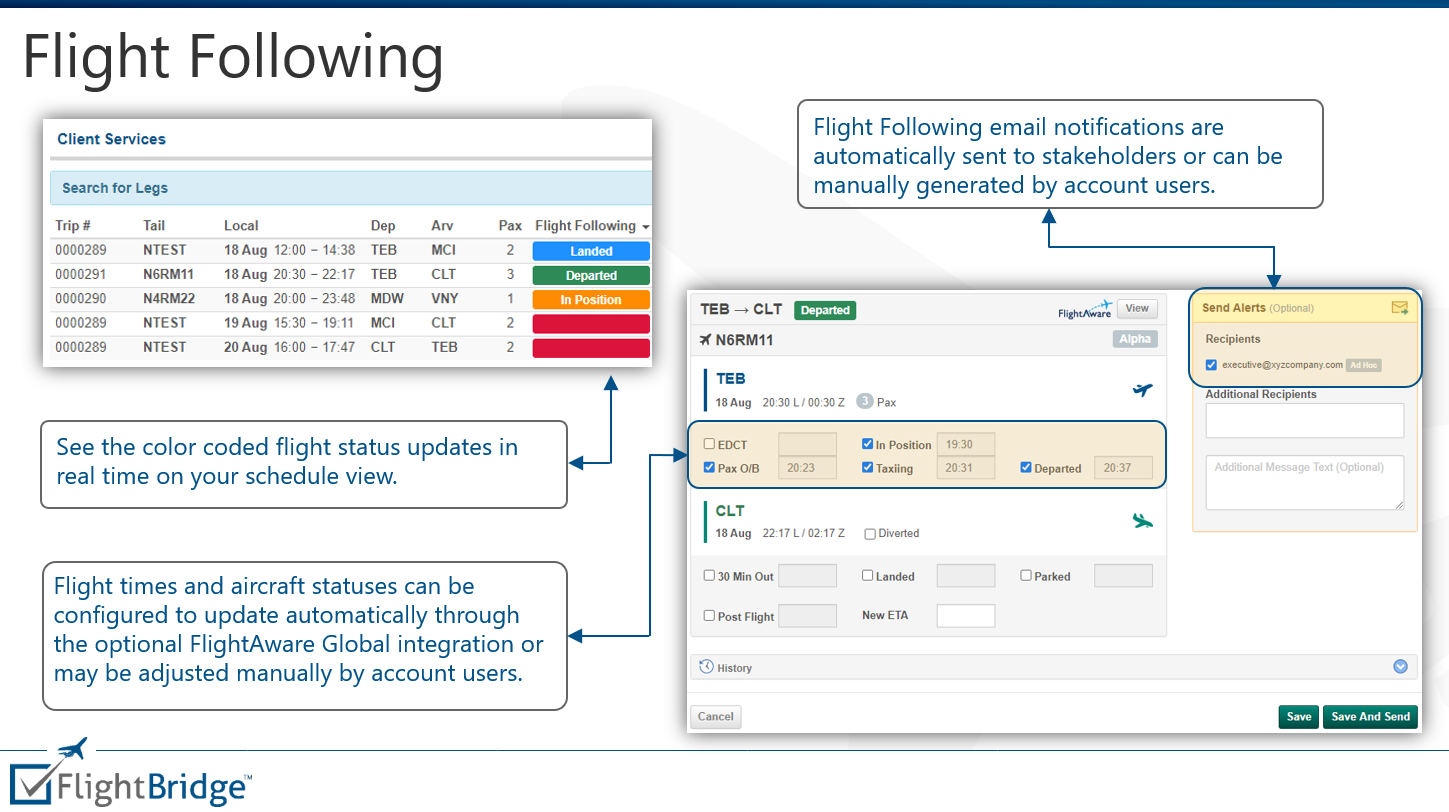Screen dimensions: 1449x812
Task: Click the History clock icon
Action: (x=709, y=667)
